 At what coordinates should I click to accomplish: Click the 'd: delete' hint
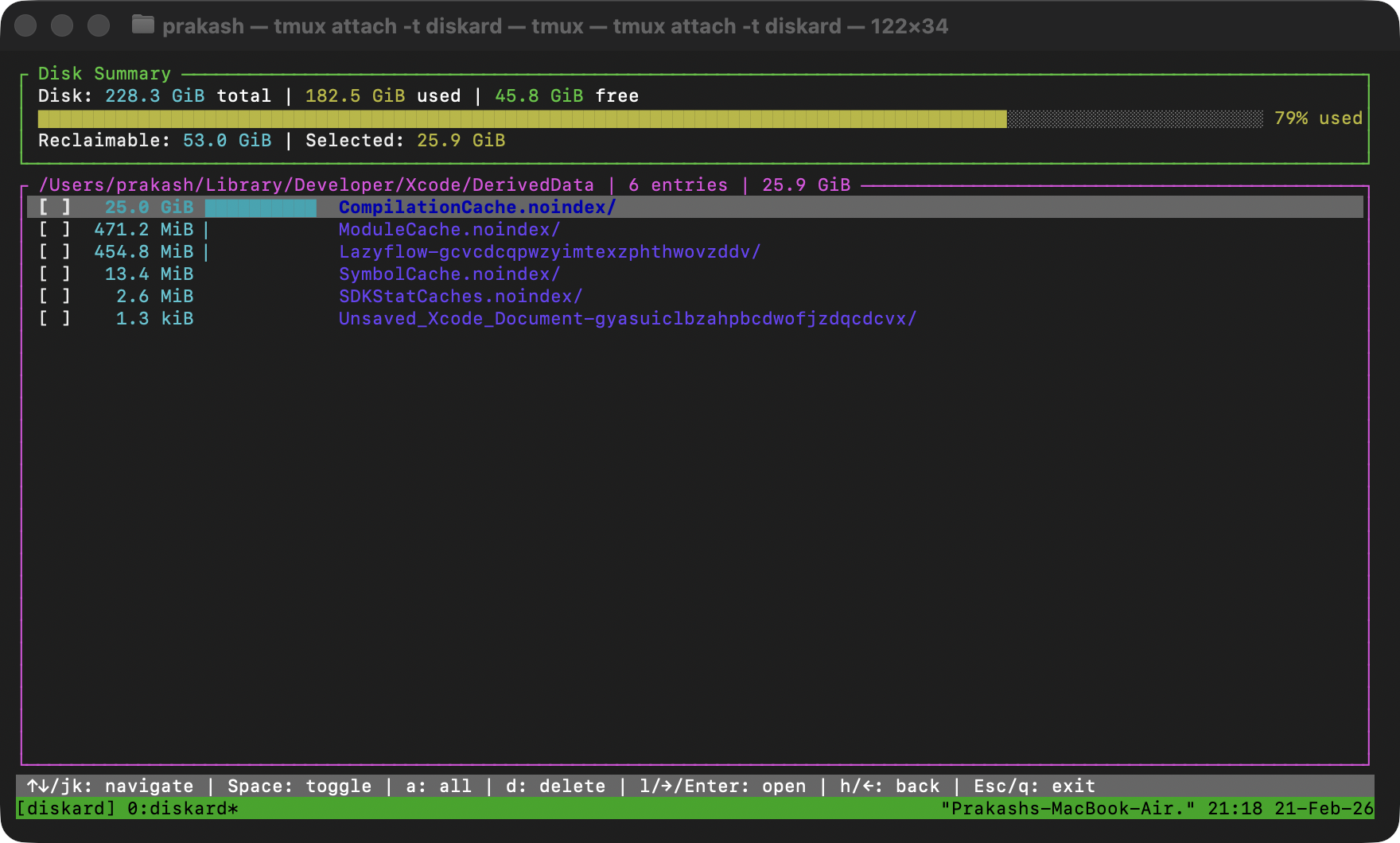tap(555, 786)
